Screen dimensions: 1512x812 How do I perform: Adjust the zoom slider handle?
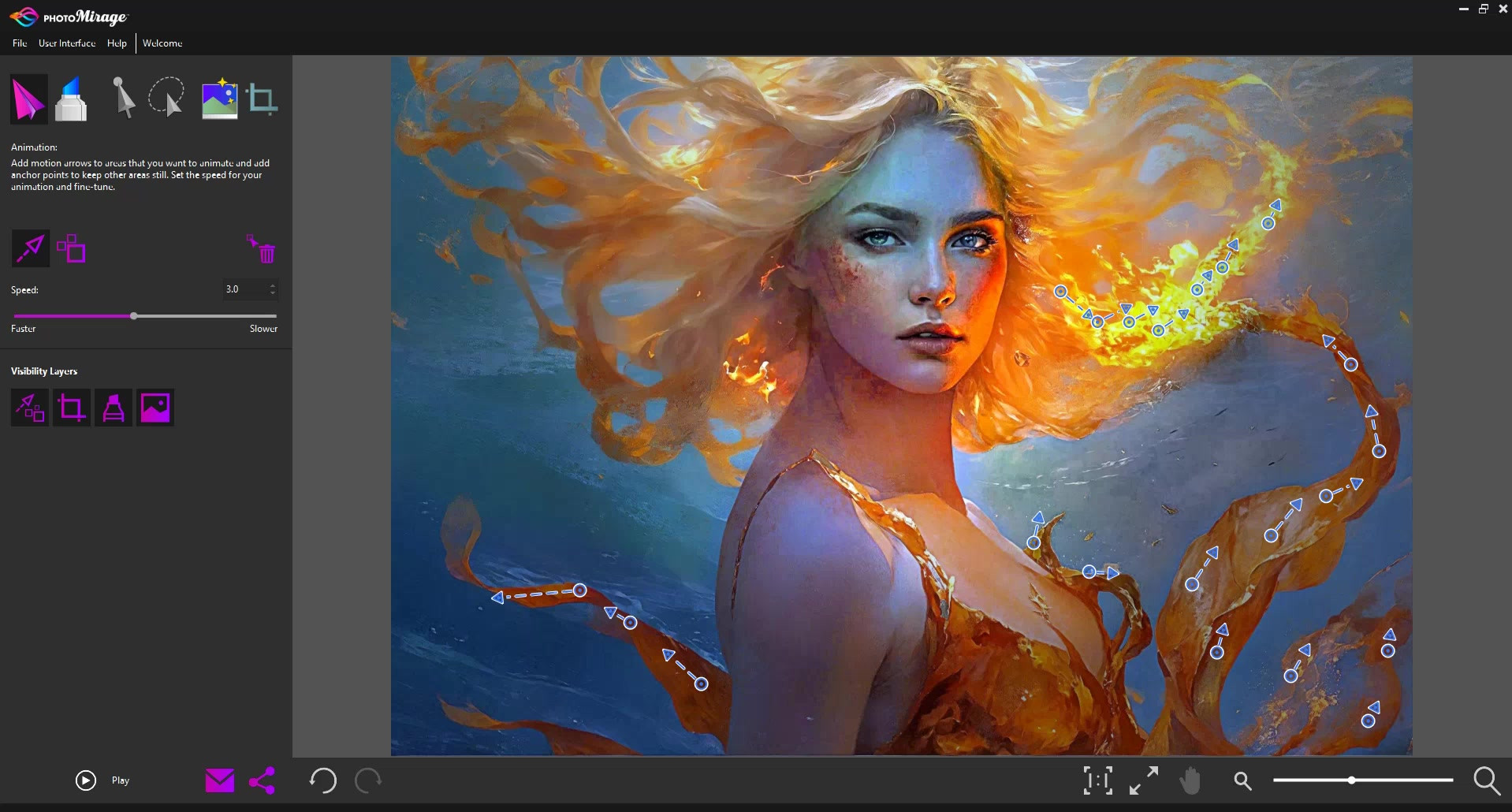(x=1352, y=780)
